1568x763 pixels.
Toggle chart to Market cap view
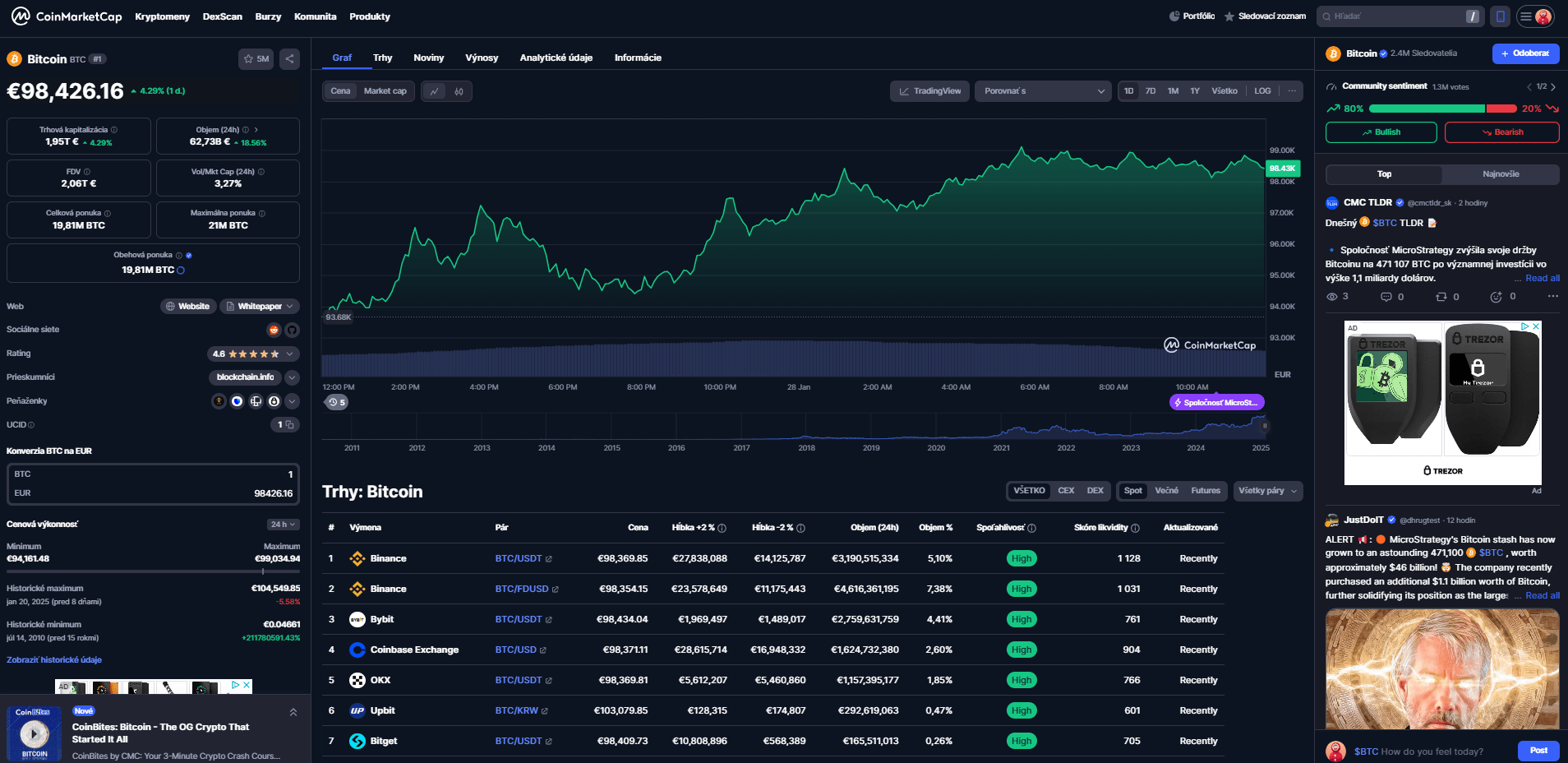point(385,91)
